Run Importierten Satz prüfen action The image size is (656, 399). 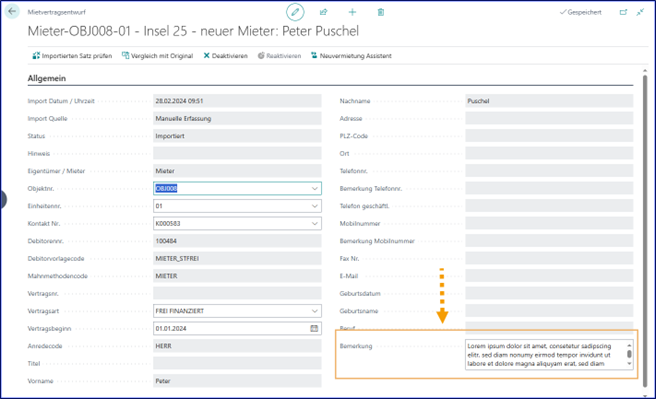[72, 56]
